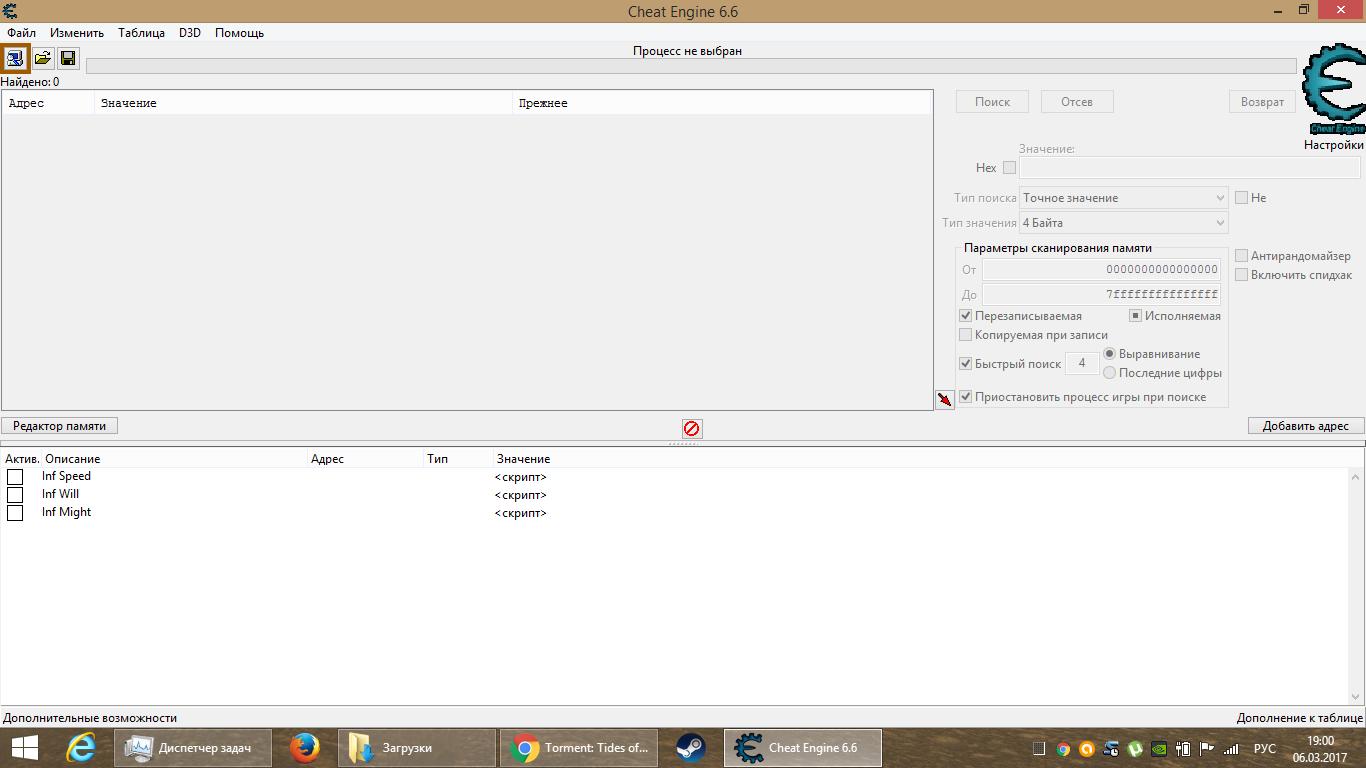Enable the Inf Speed script checkbox
This screenshot has height=768, width=1366.
tap(15, 477)
